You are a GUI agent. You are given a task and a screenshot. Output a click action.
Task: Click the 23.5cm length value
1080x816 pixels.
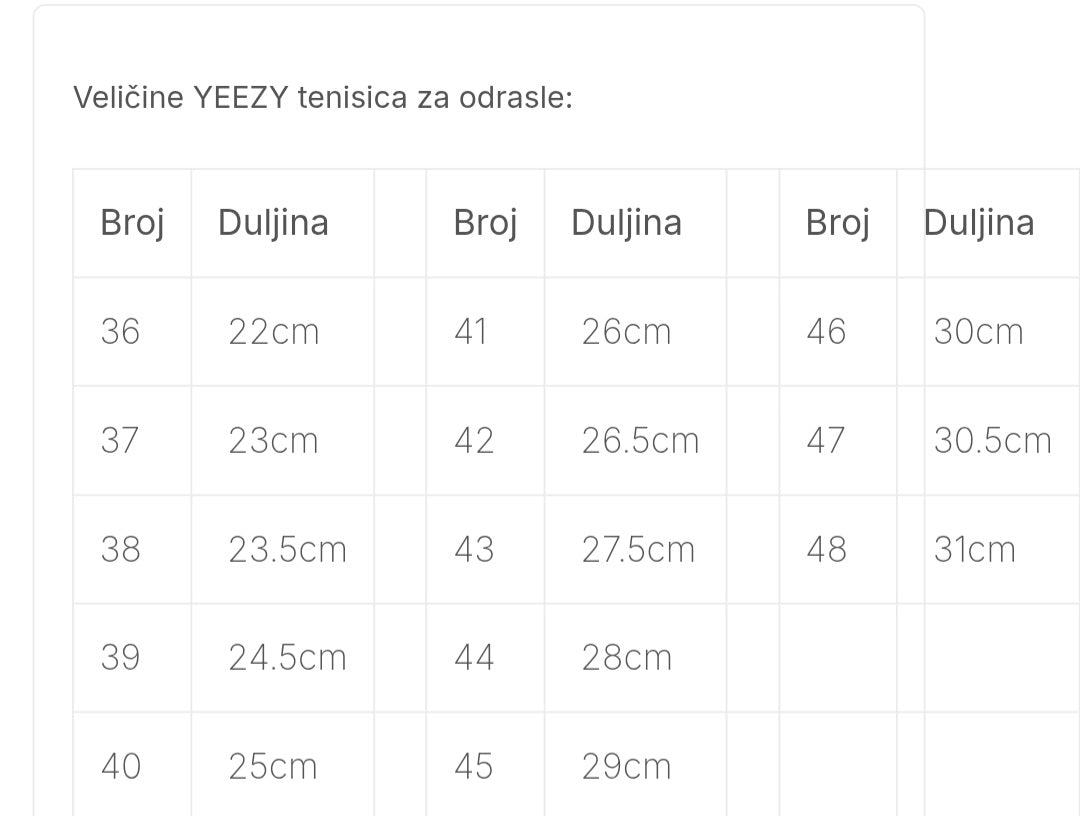click(287, 550)
